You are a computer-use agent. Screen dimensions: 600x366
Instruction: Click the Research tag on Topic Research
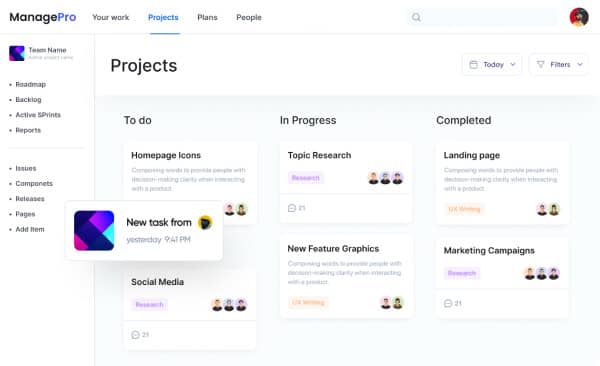305,178
